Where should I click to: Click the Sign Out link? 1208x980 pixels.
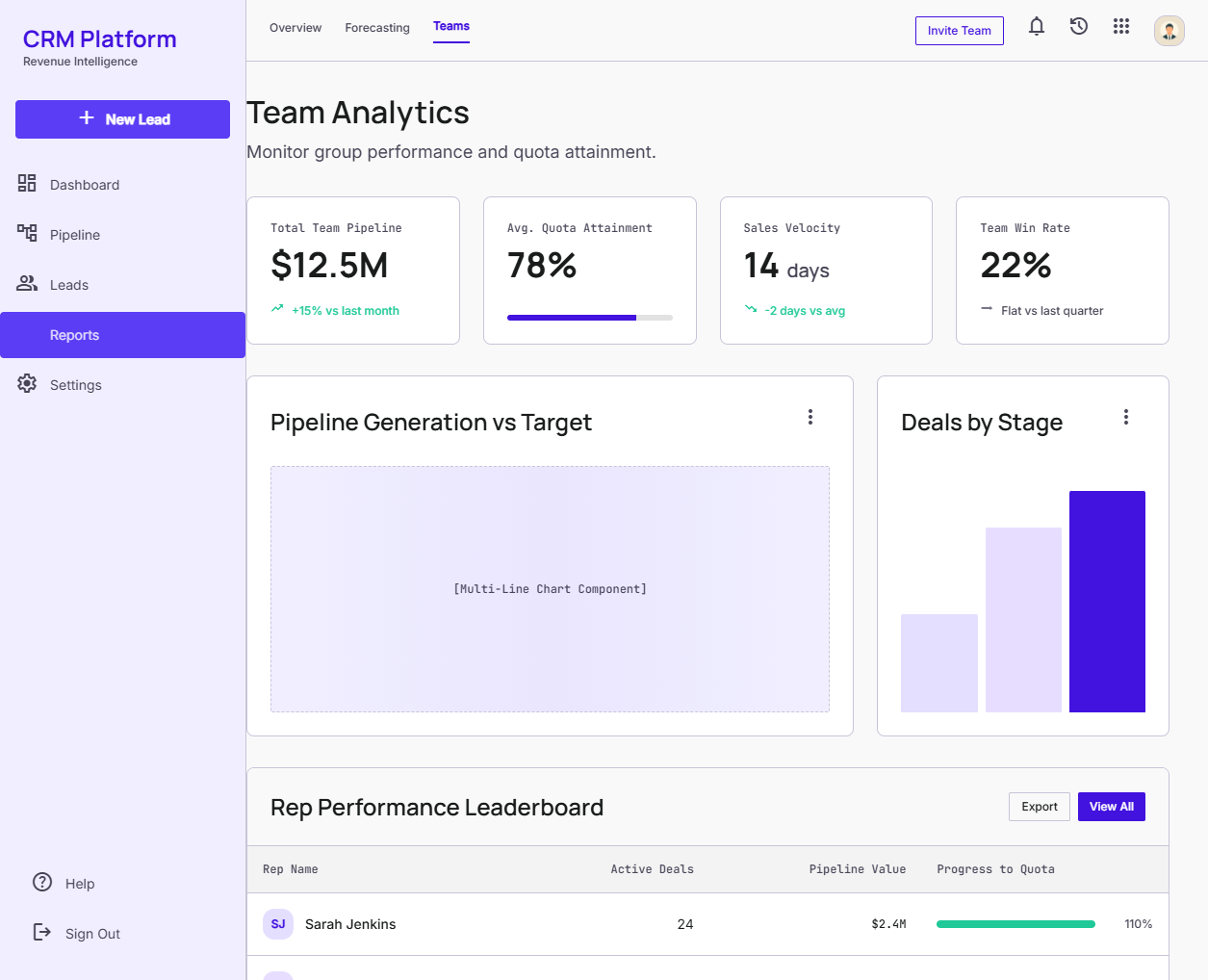[92, 934]
